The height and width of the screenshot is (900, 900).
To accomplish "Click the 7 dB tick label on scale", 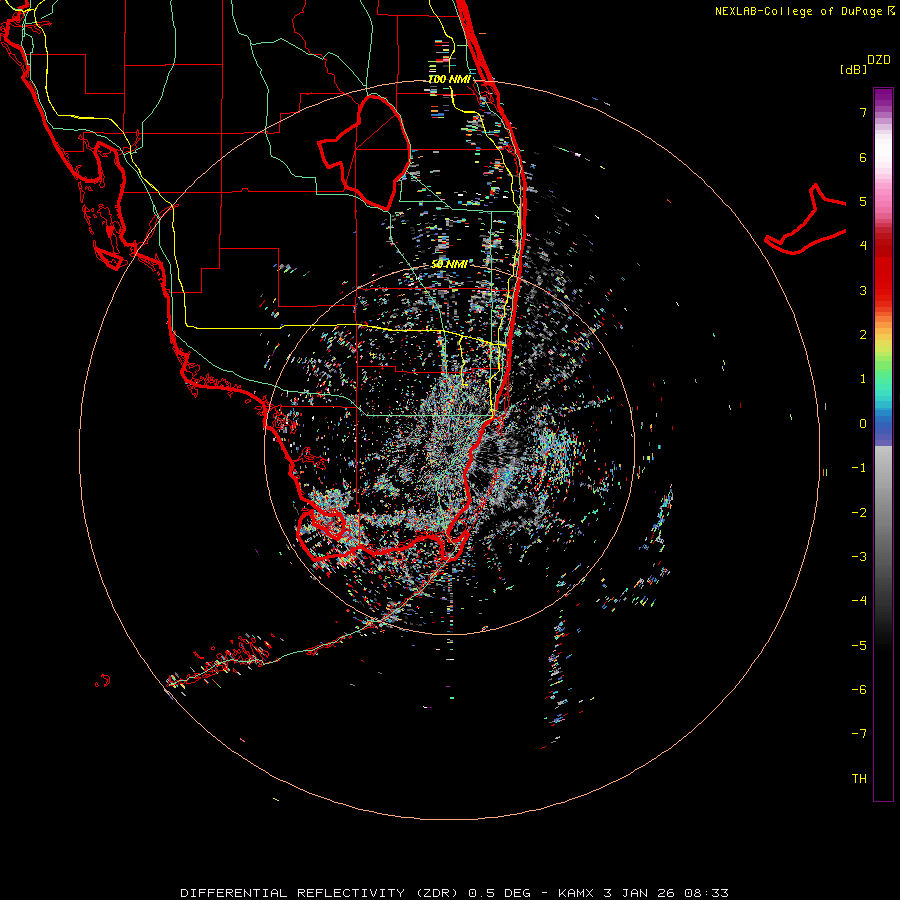I will (x=863, y=112).
